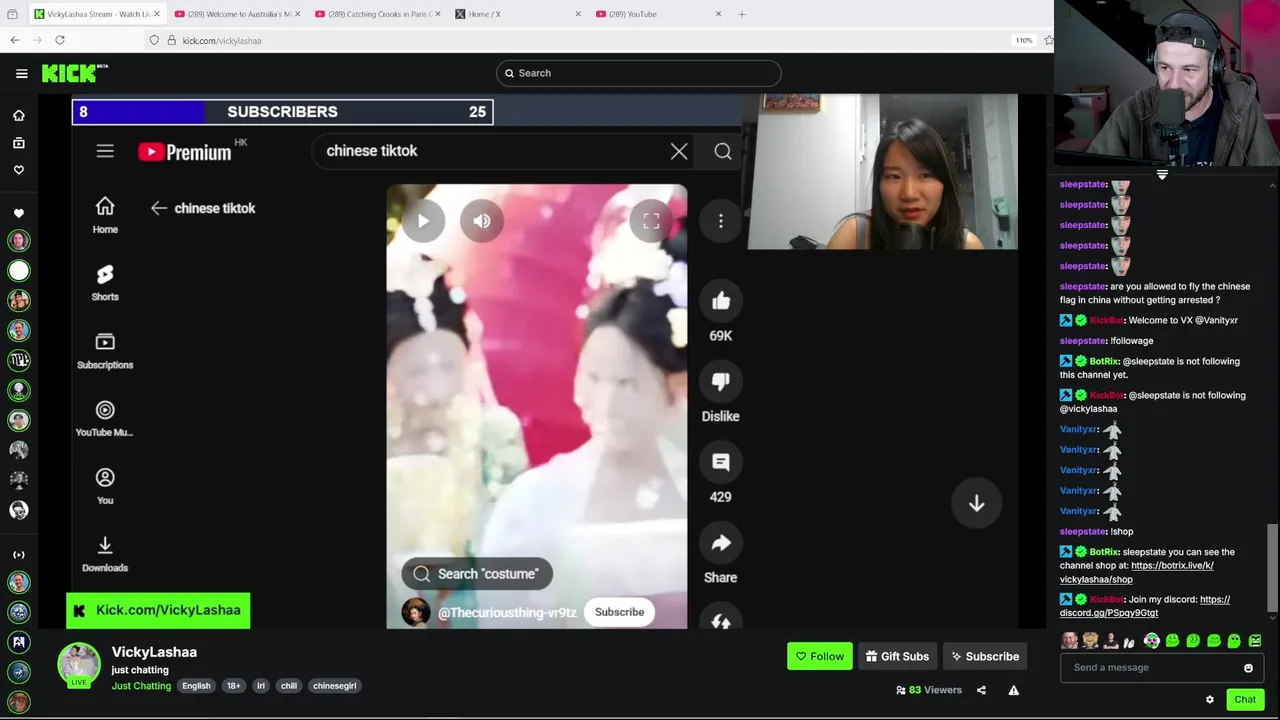Open botrix.live shop link in chat
Viewport: 1280px width, 720px height.
(x=1137, y=572)
